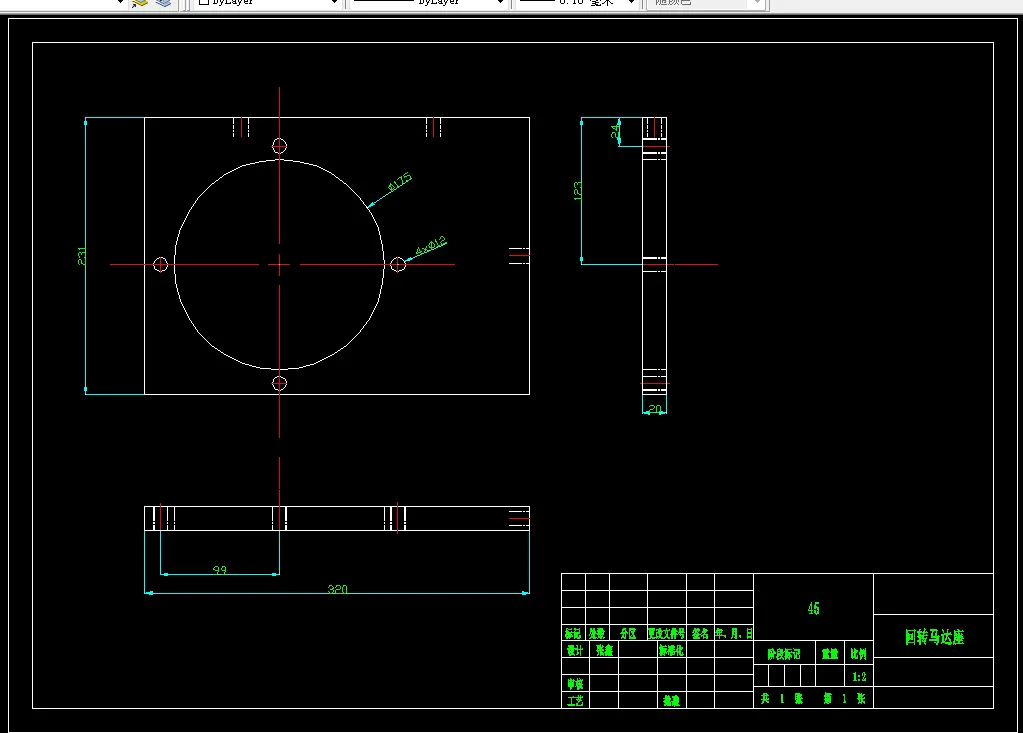Open the color control ByLayer dropdown
The width and height of the screenshot is (1023, 733).
tap(267, 3)
